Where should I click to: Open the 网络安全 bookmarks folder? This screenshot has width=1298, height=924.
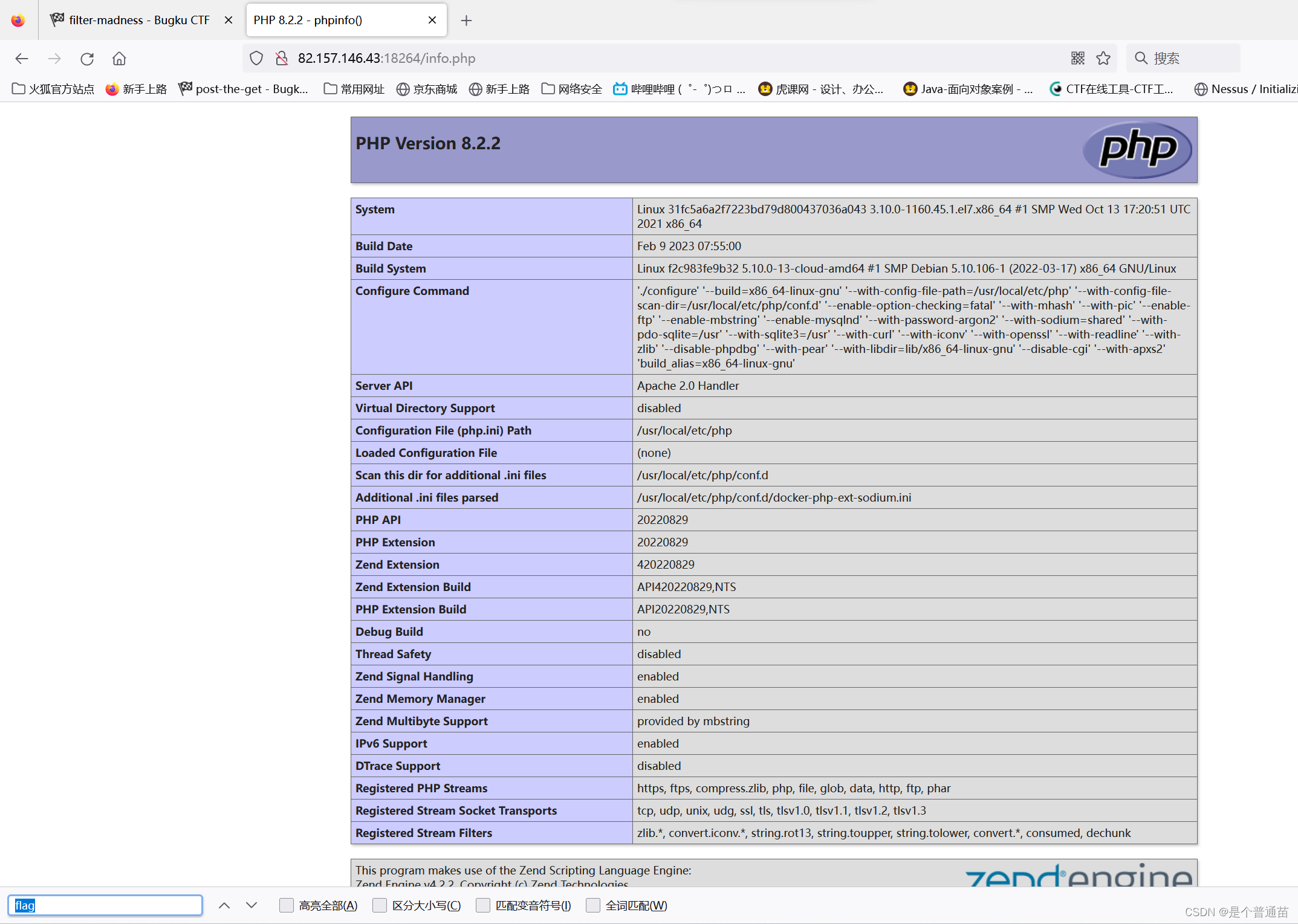(x=571, y=88)
